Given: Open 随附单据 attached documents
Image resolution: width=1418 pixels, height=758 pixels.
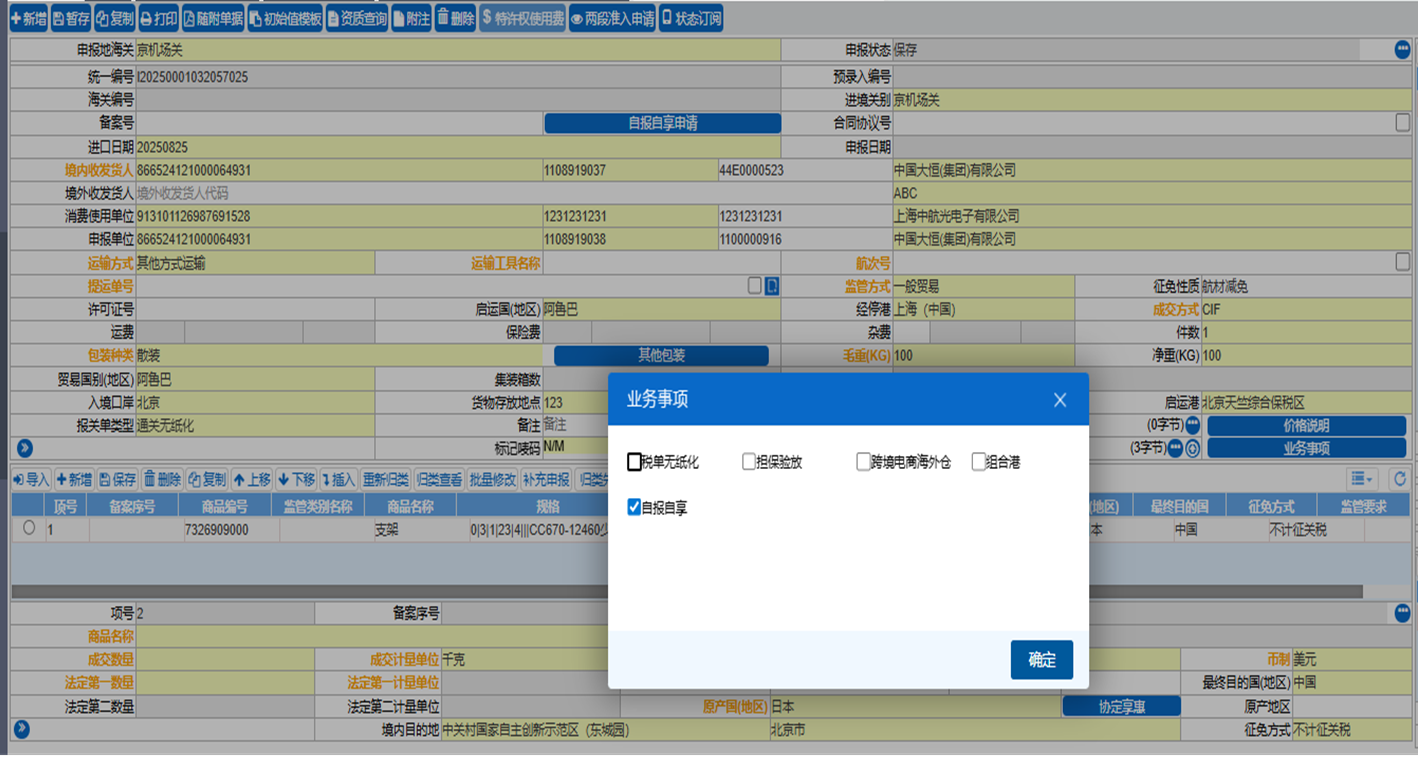Looking at the screenshot, I should click(213, 19).
